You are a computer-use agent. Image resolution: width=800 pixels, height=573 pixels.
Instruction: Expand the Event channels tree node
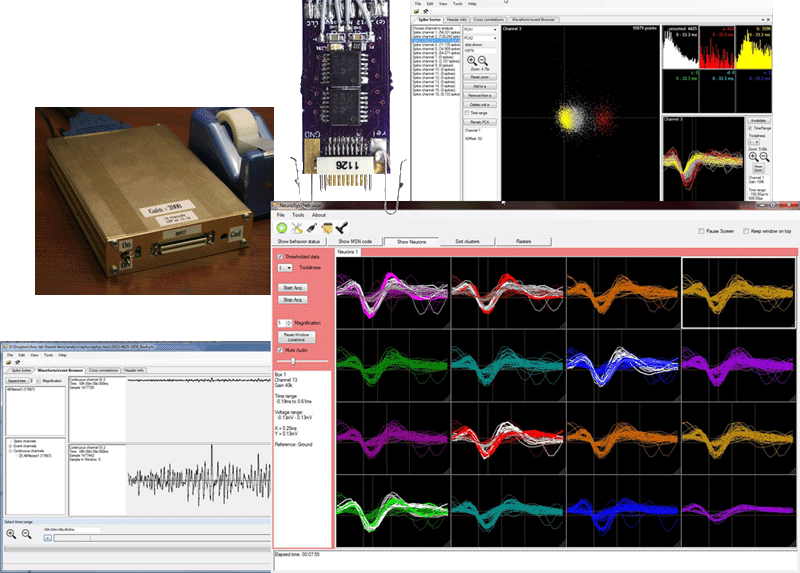(x=9, y=448)
